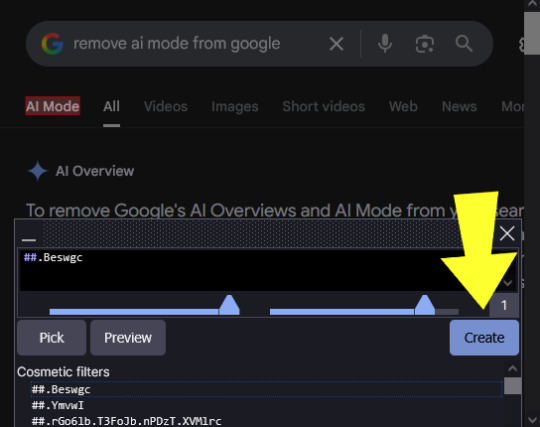Image resolution: width=540 pixels, height=427 pixels.
Task: Select cosmetic filter ##.Beswgc in list
Action: click(x=266, y=389)
